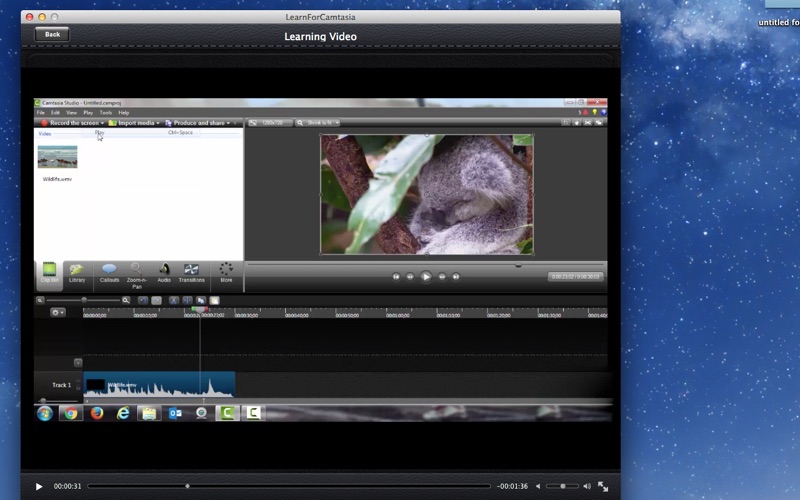
Task: Open the Library tab
Action: tap(77, 272)
